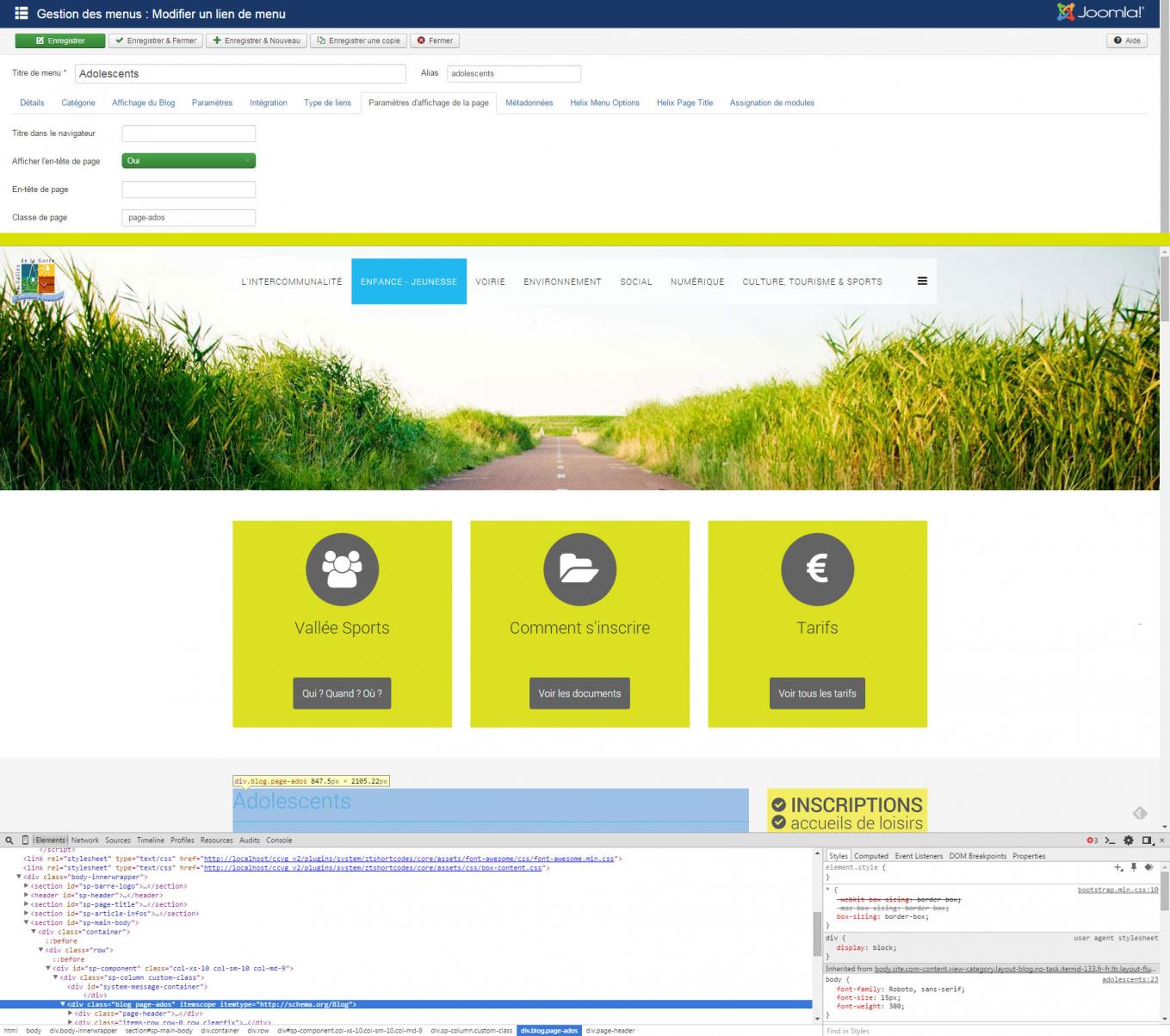The image size is (1170, 1036).
Task: Expand the sp-page-title section node
Action: pyautogui.click(x=26, y=904)
